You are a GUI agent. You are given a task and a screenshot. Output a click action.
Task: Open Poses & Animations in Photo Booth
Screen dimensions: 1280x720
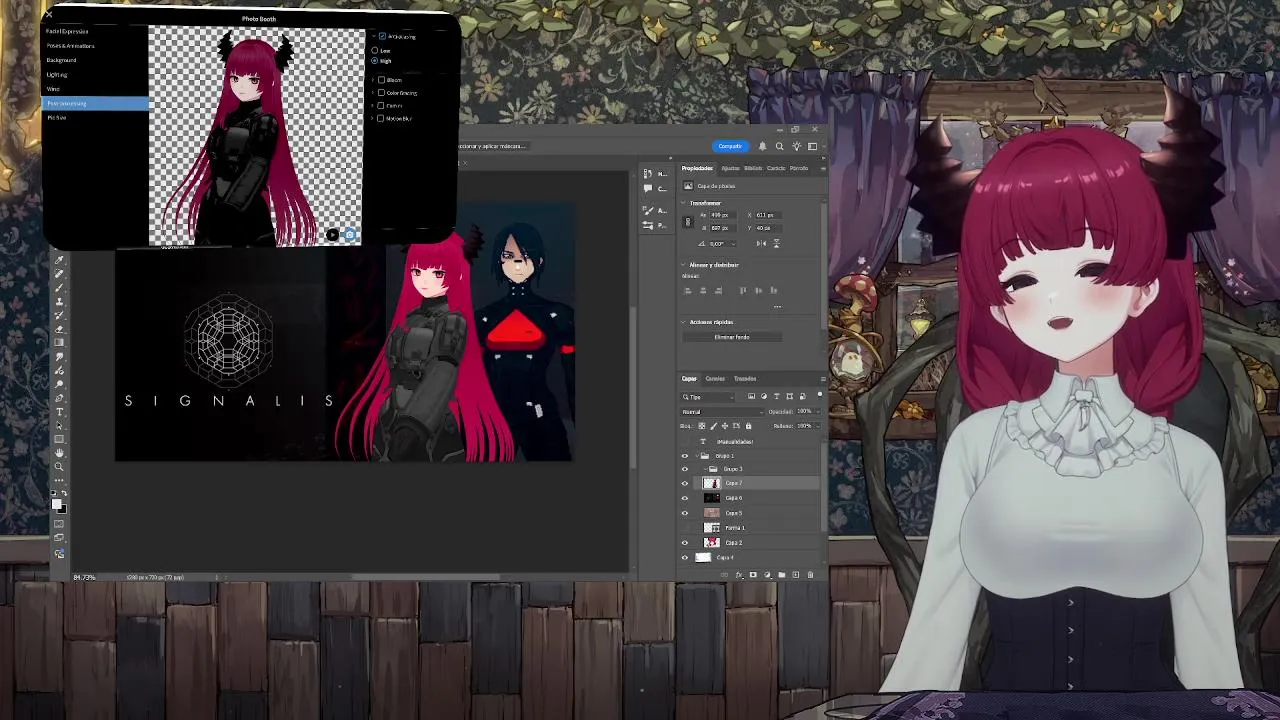[x=70, y=46]
